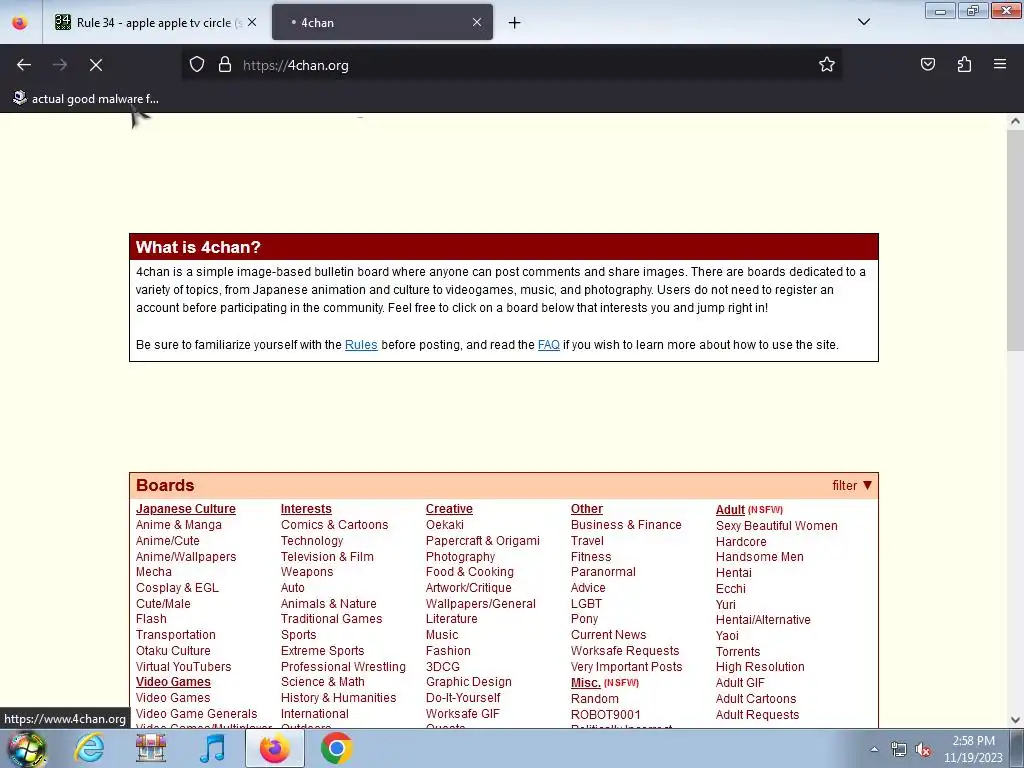Open the Science & Math board

(323, 682)
